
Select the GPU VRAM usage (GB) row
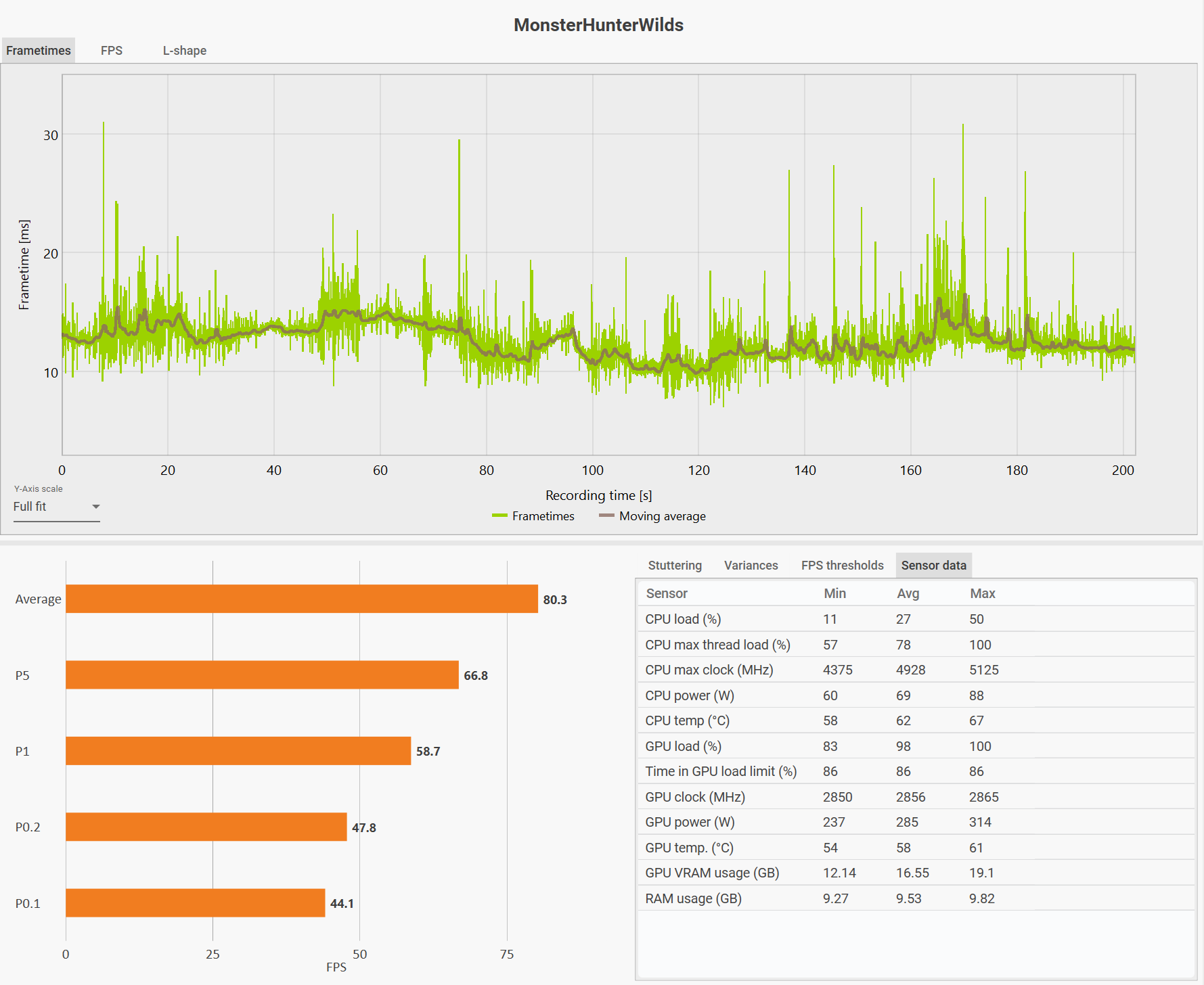[x=916, y=873]
